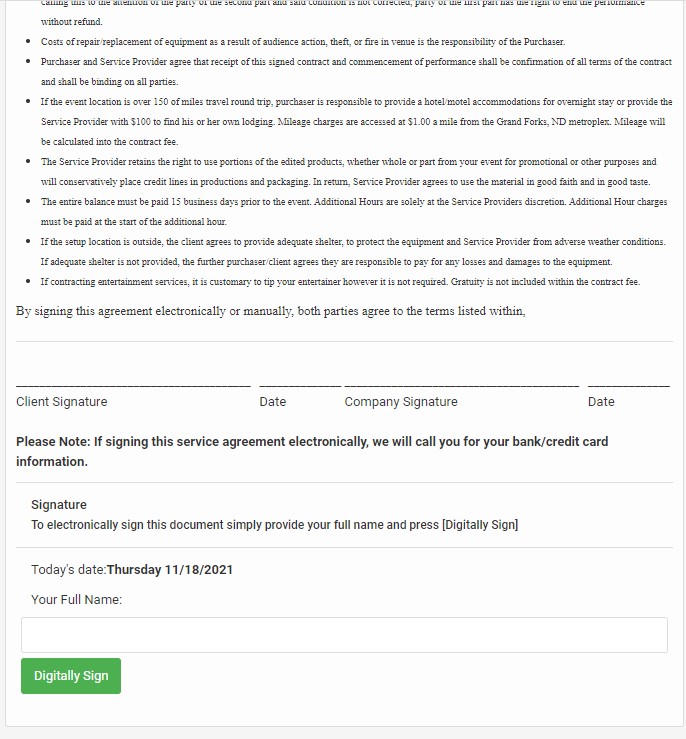Click the date line beside Client Signature
This screenshot has width=686, height=739.
(300, 385)
